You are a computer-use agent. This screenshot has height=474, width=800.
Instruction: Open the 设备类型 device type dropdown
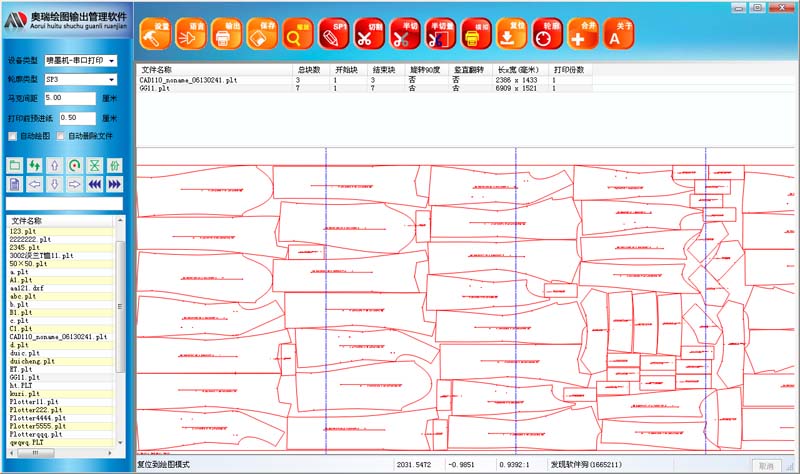pyautogui.click(x=81, y=61)
